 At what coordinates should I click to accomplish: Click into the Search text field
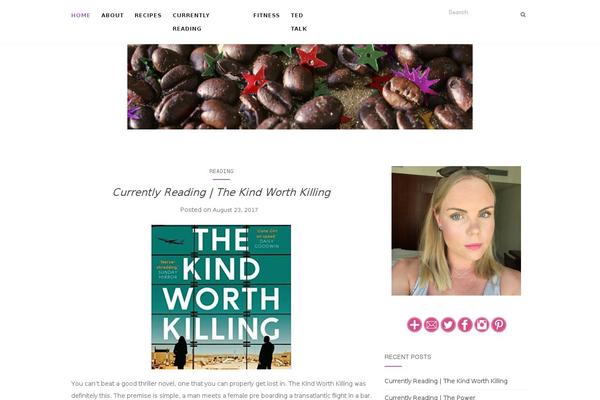point(481,13)
